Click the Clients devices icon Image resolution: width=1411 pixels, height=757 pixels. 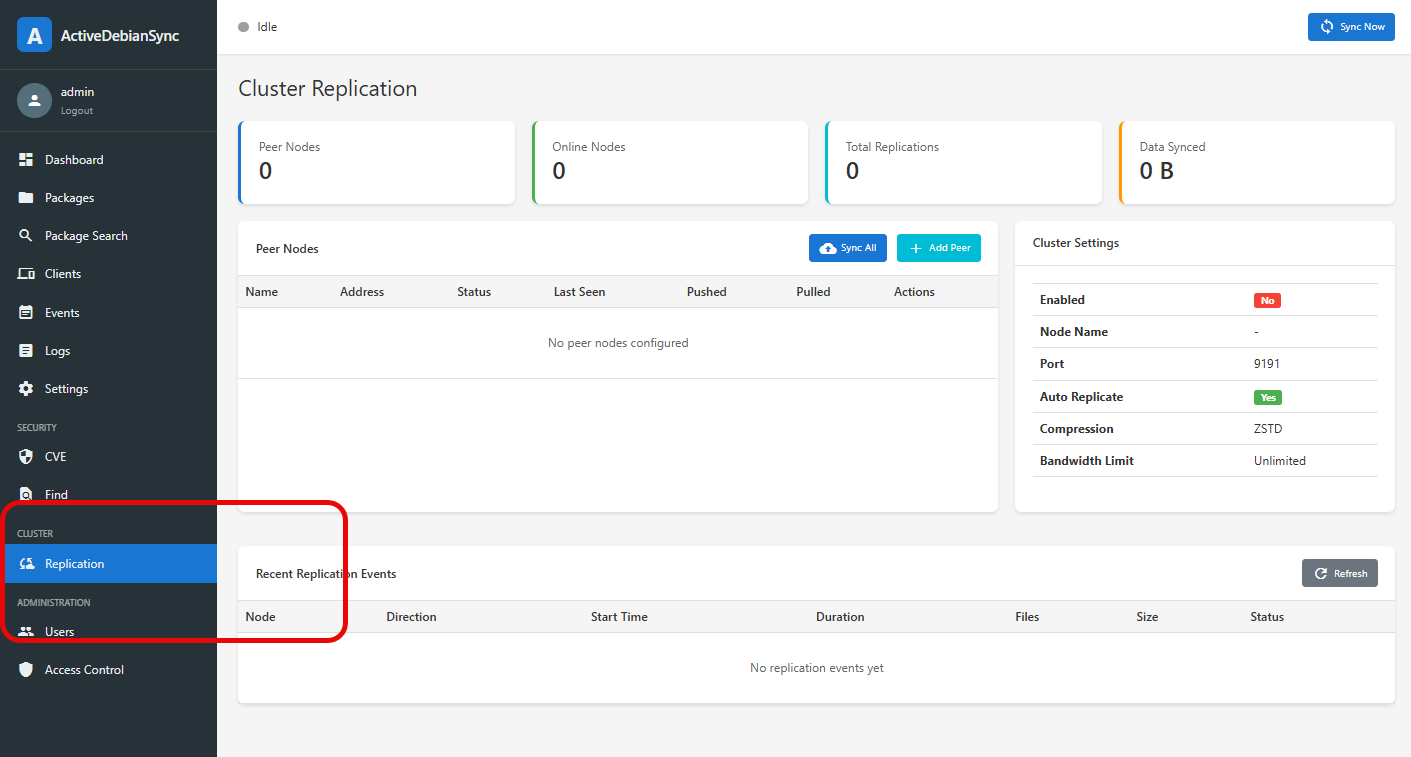click(x=26, y=274)
